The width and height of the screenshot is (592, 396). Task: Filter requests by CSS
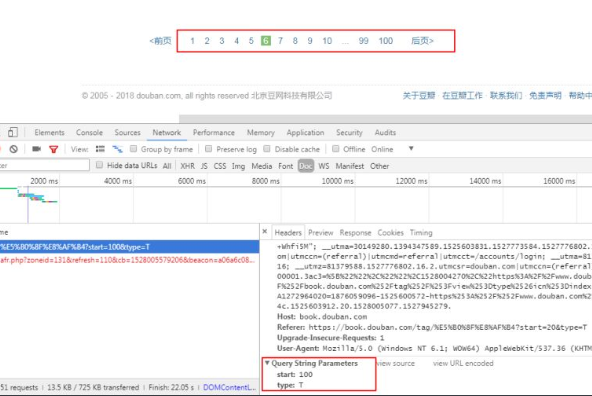[220, 166]
